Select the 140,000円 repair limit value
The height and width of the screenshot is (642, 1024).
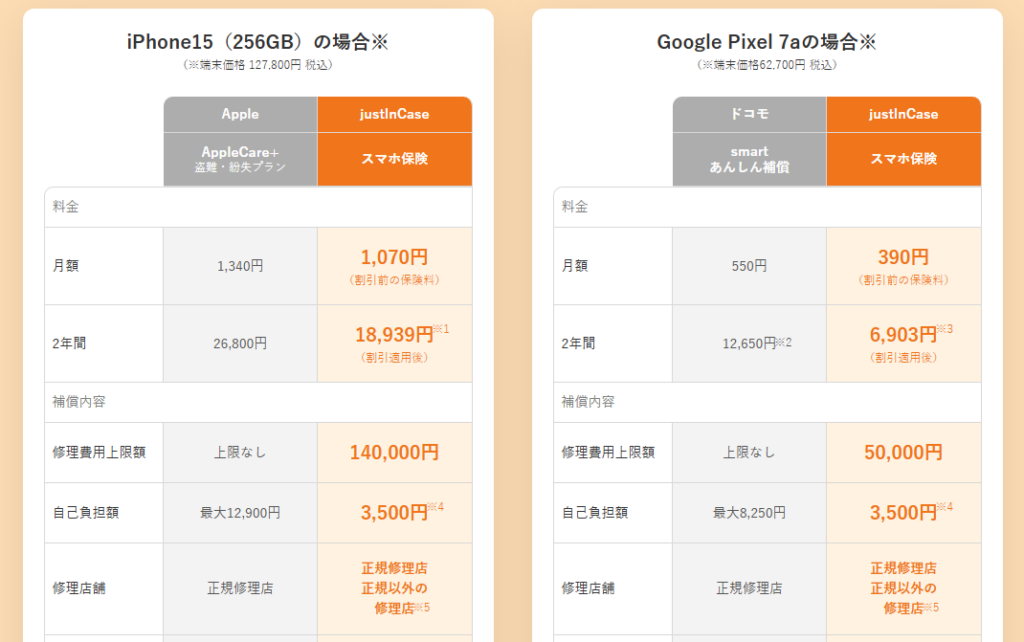point(394,453)
